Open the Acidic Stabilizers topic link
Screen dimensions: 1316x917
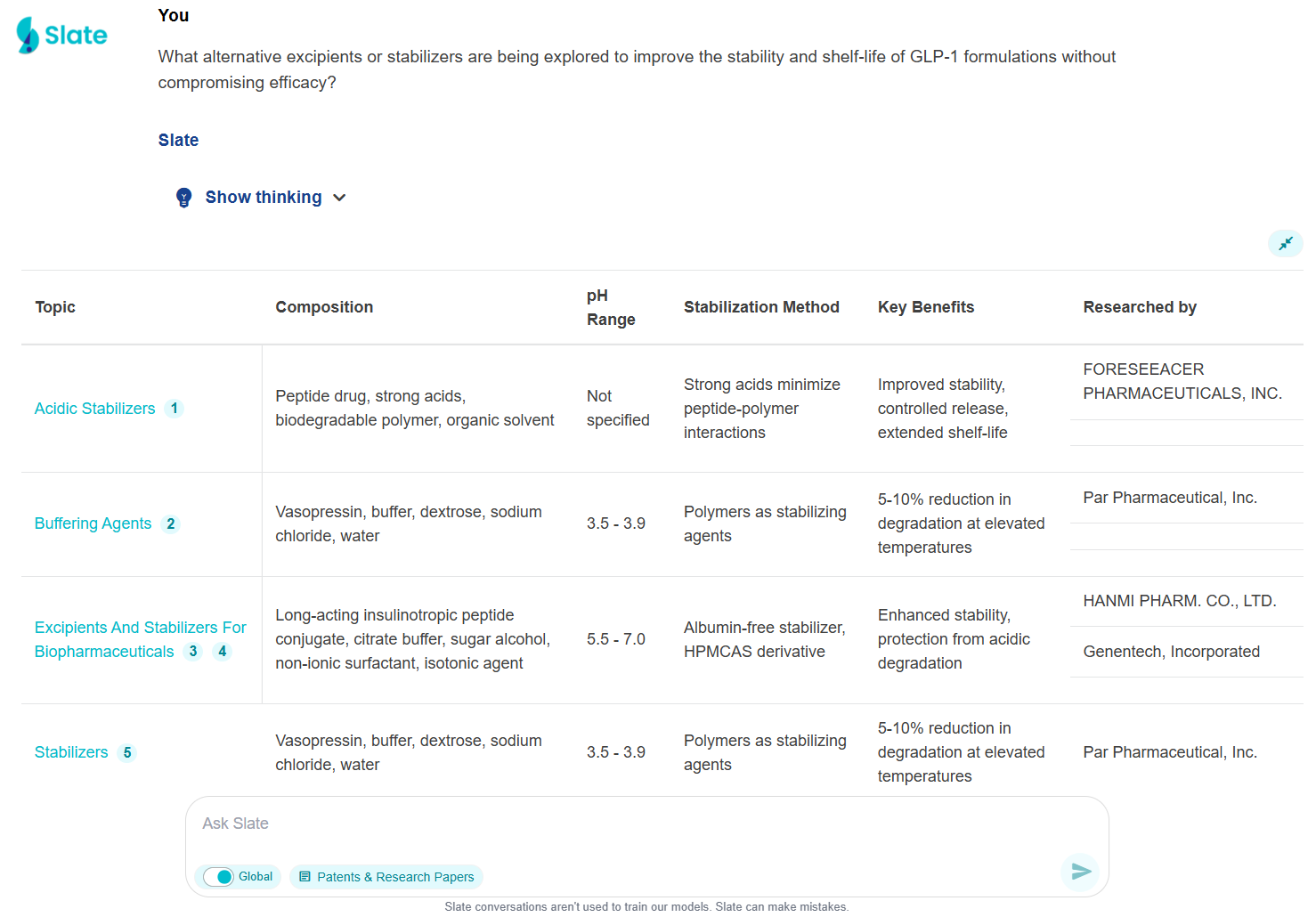94,409
